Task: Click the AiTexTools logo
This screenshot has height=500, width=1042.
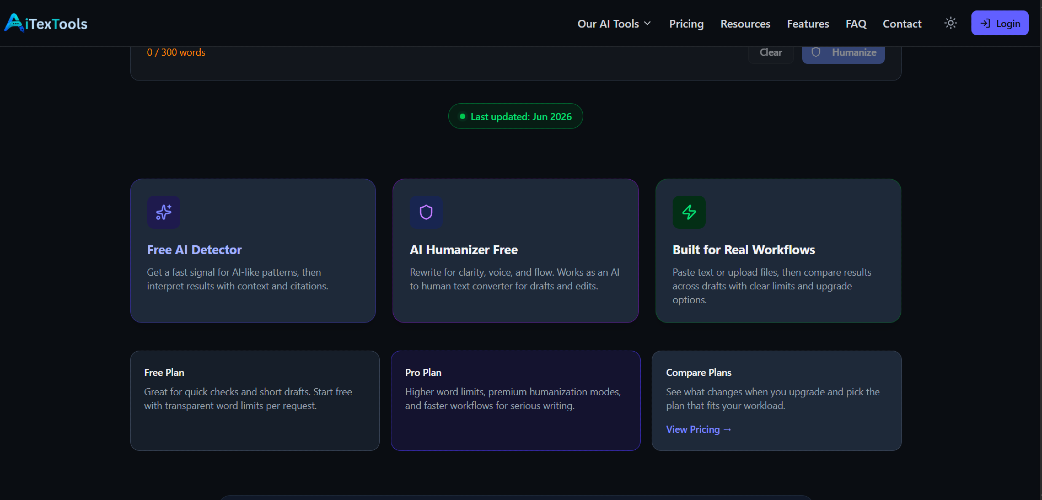Action: point(46,23)
